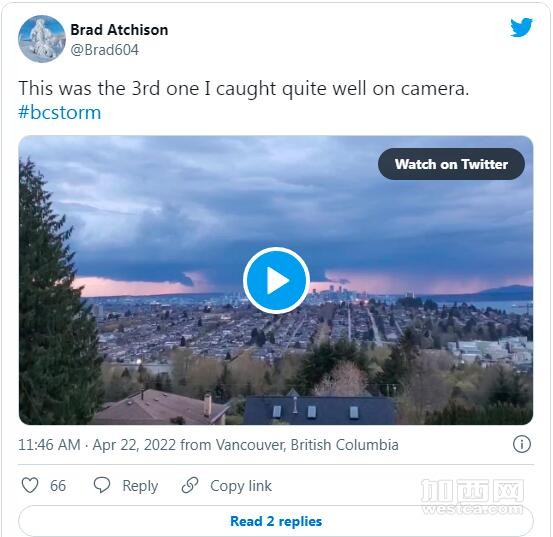Click the Copy link text

coord(241,486)
